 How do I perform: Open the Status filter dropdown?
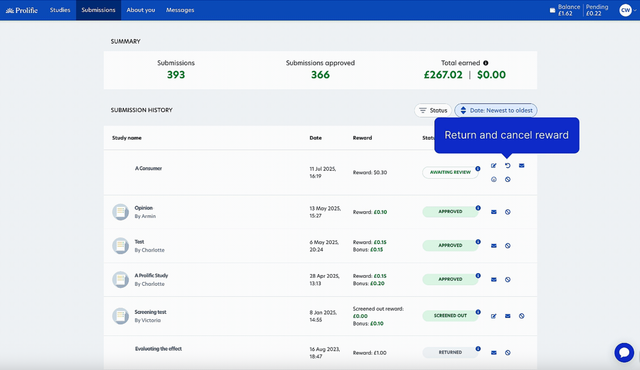pos(433,111)
